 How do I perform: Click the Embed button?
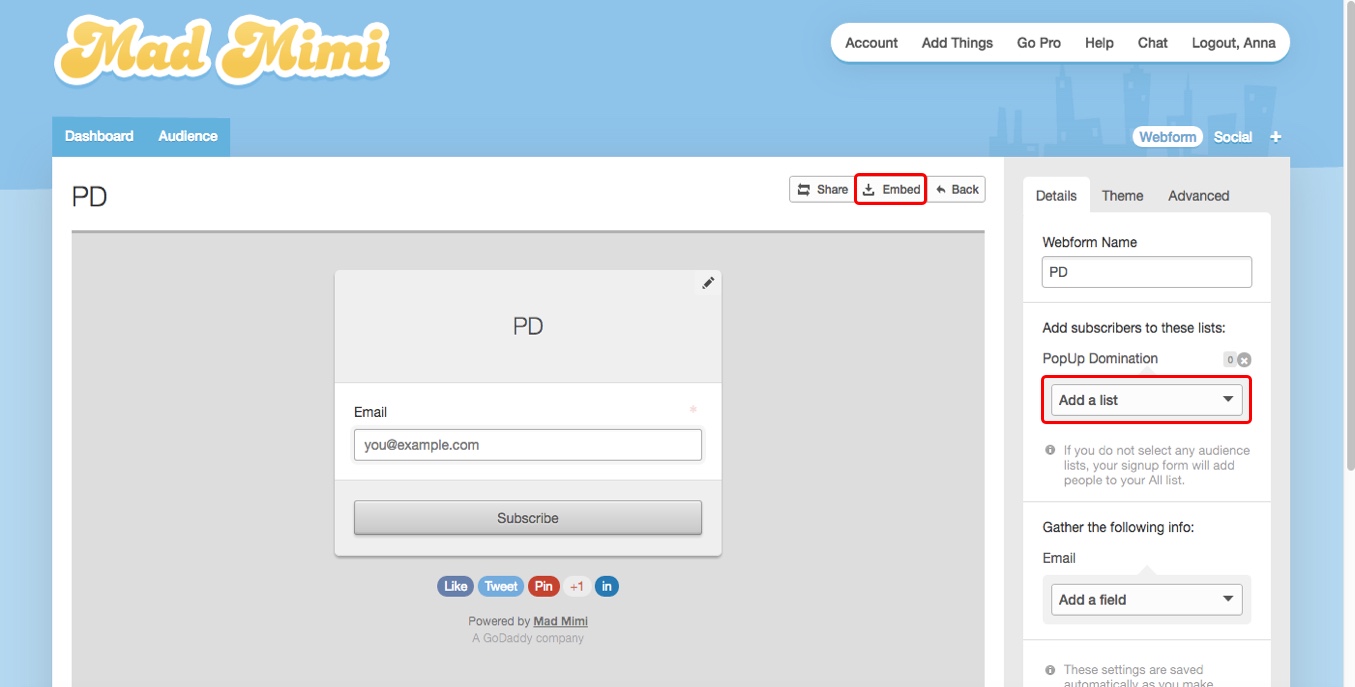click(891, 189)
